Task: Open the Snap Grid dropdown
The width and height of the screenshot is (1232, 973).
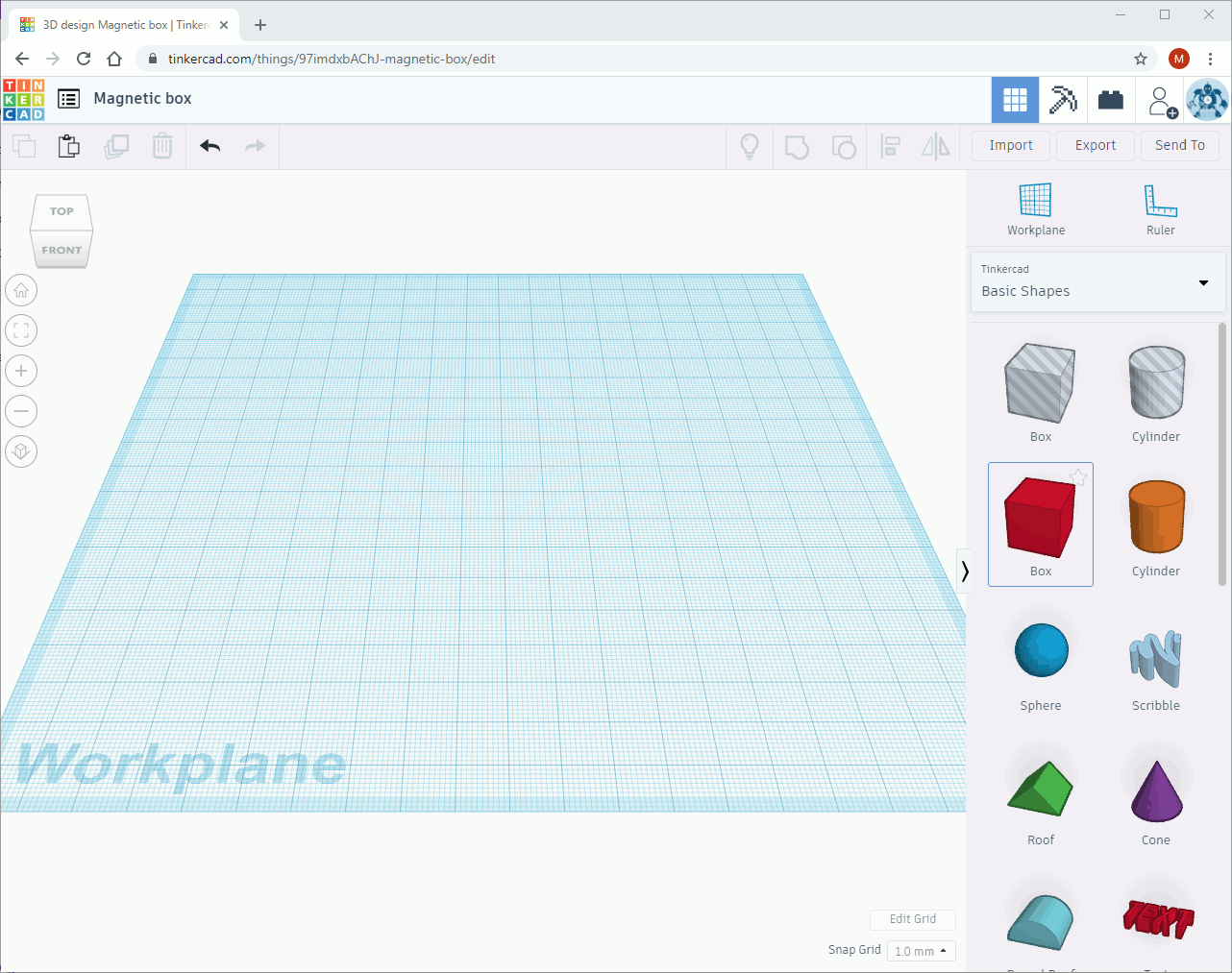Action: [921, 951]
